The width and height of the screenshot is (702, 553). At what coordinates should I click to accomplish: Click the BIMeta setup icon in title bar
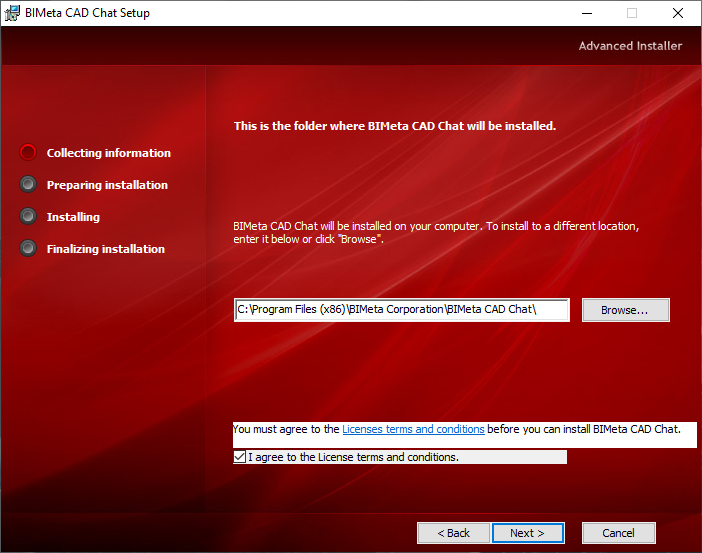click(x=12, y=13)
